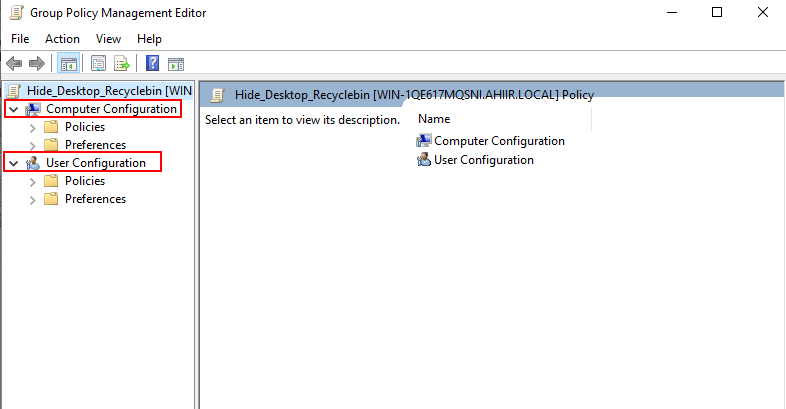This screenshot has height=409, width=786.
Task: Expand Policies under Computer Configuration
Action: click(33, 128)
